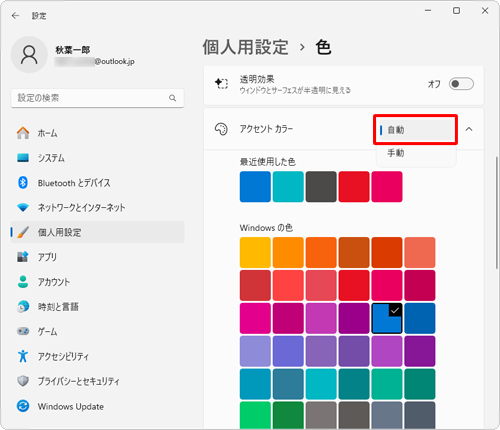
Task: Click the アクセント カラー palette icon
Action: pos(221,129)
